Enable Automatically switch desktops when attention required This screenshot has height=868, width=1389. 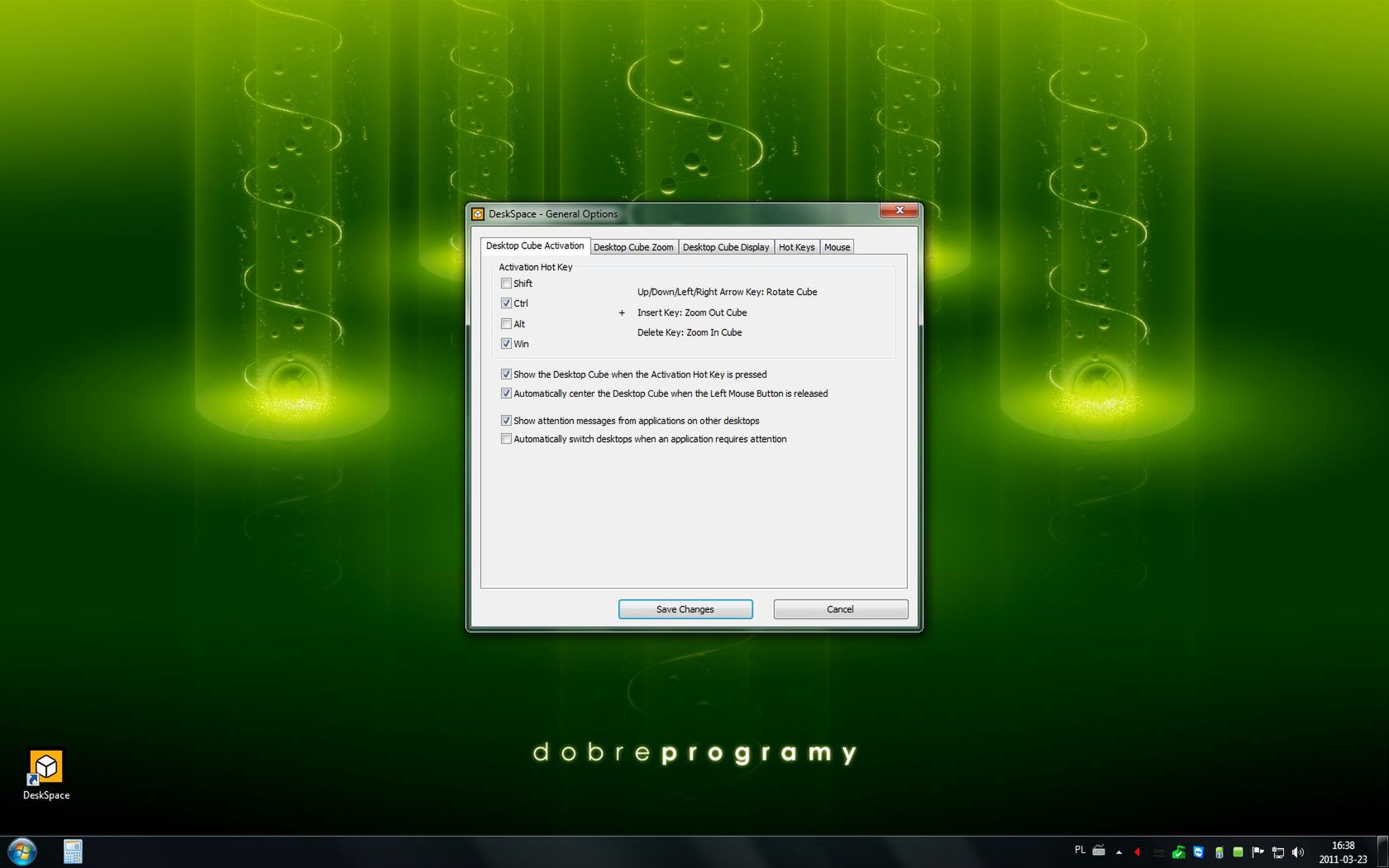tap(506, 439)
